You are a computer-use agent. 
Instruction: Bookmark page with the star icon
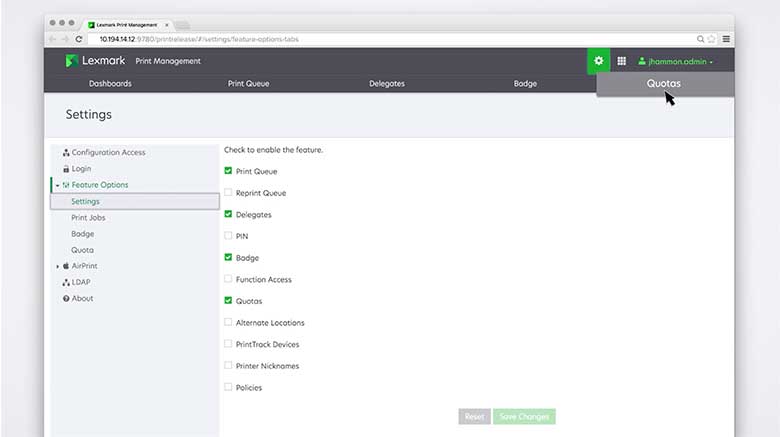pyautogui.click(x=712, y=39)
